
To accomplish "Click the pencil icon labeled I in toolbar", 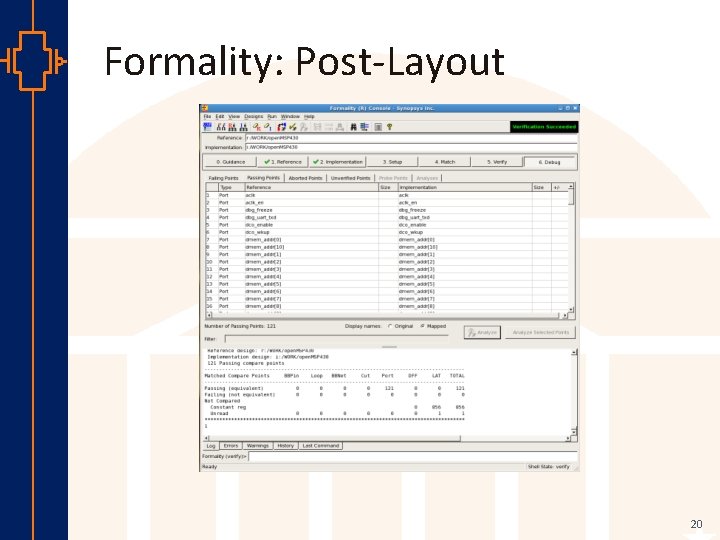I will 268,127.
